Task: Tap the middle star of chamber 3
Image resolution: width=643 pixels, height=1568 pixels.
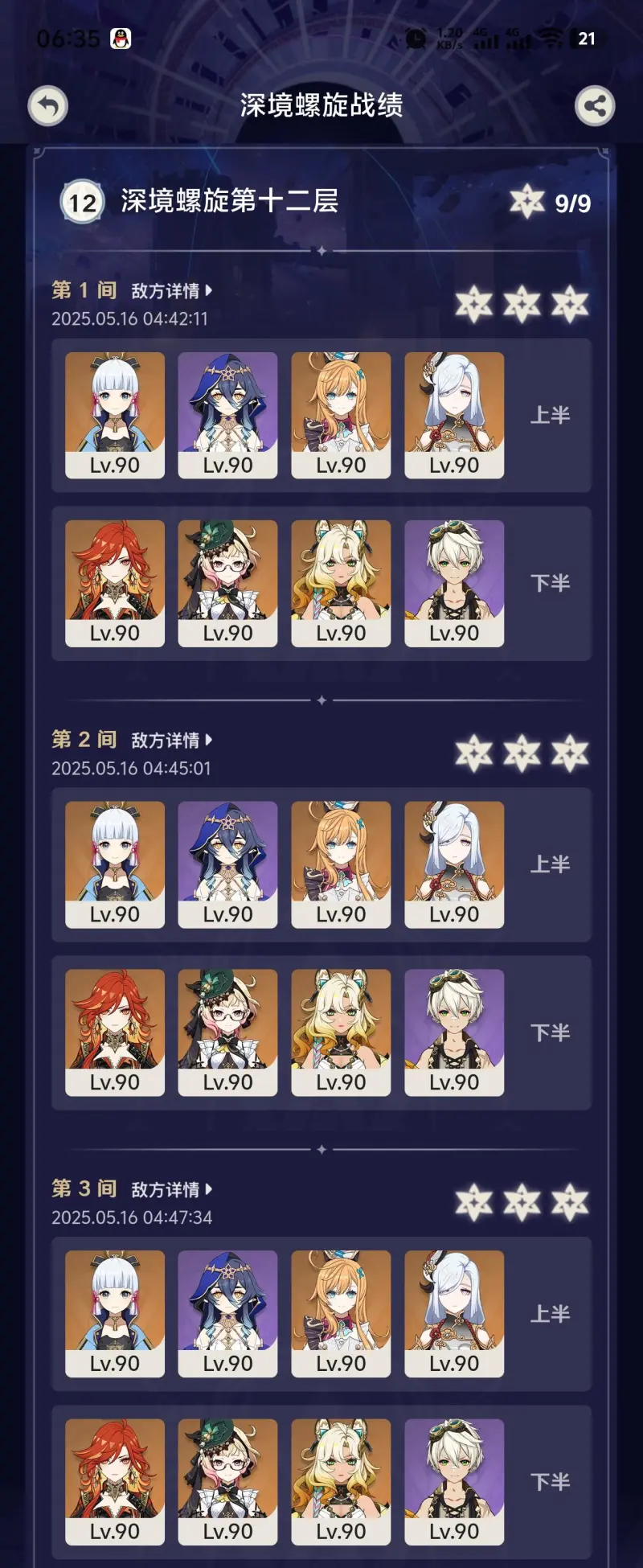Action: tap(522, 1204)
